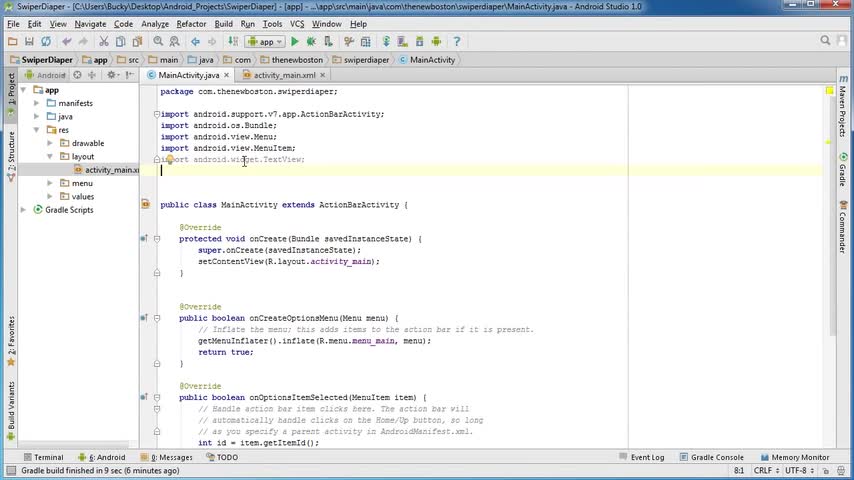This screenshot has width=854, height=480.
Task: Expand the java folder in project tree
Action: (x=36, y=117)
